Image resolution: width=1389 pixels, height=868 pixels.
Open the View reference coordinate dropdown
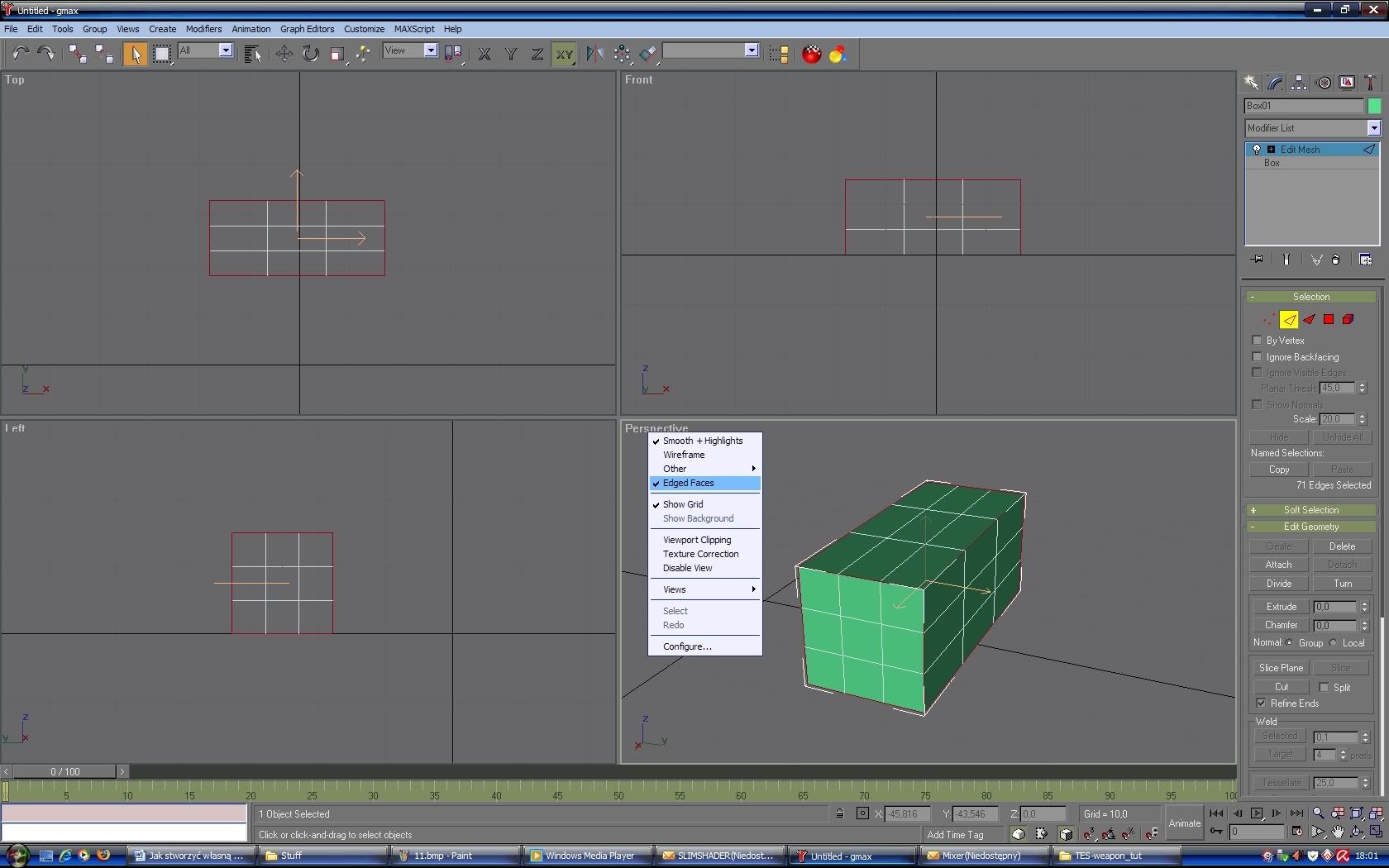(430, 50)
